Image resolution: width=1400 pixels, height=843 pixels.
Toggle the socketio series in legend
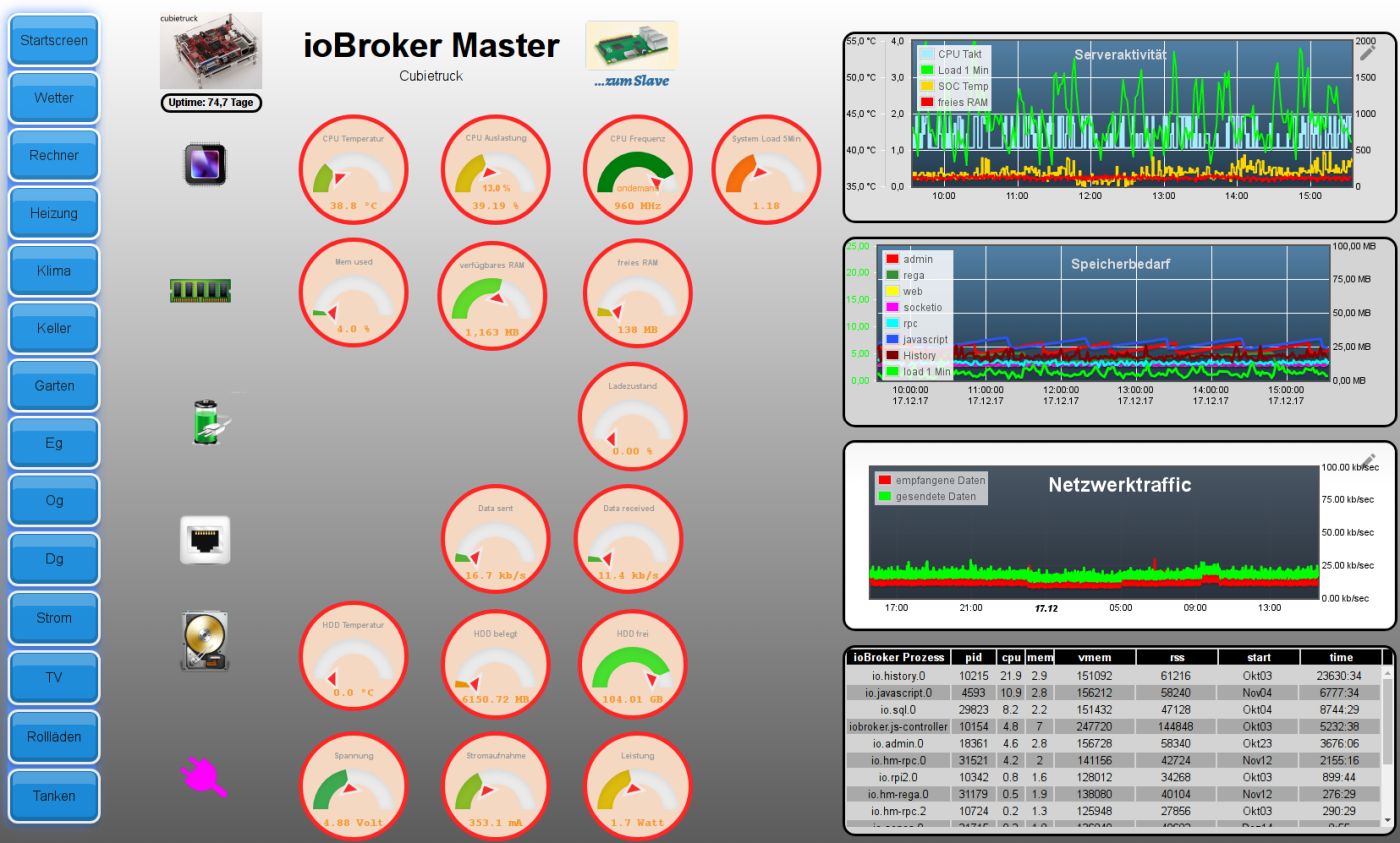(914, 307)
